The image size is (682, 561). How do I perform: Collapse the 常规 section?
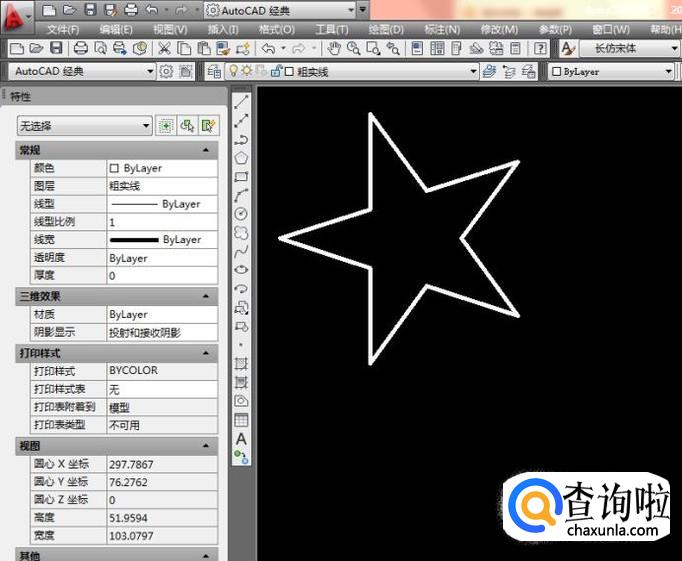tap(206, 150)
